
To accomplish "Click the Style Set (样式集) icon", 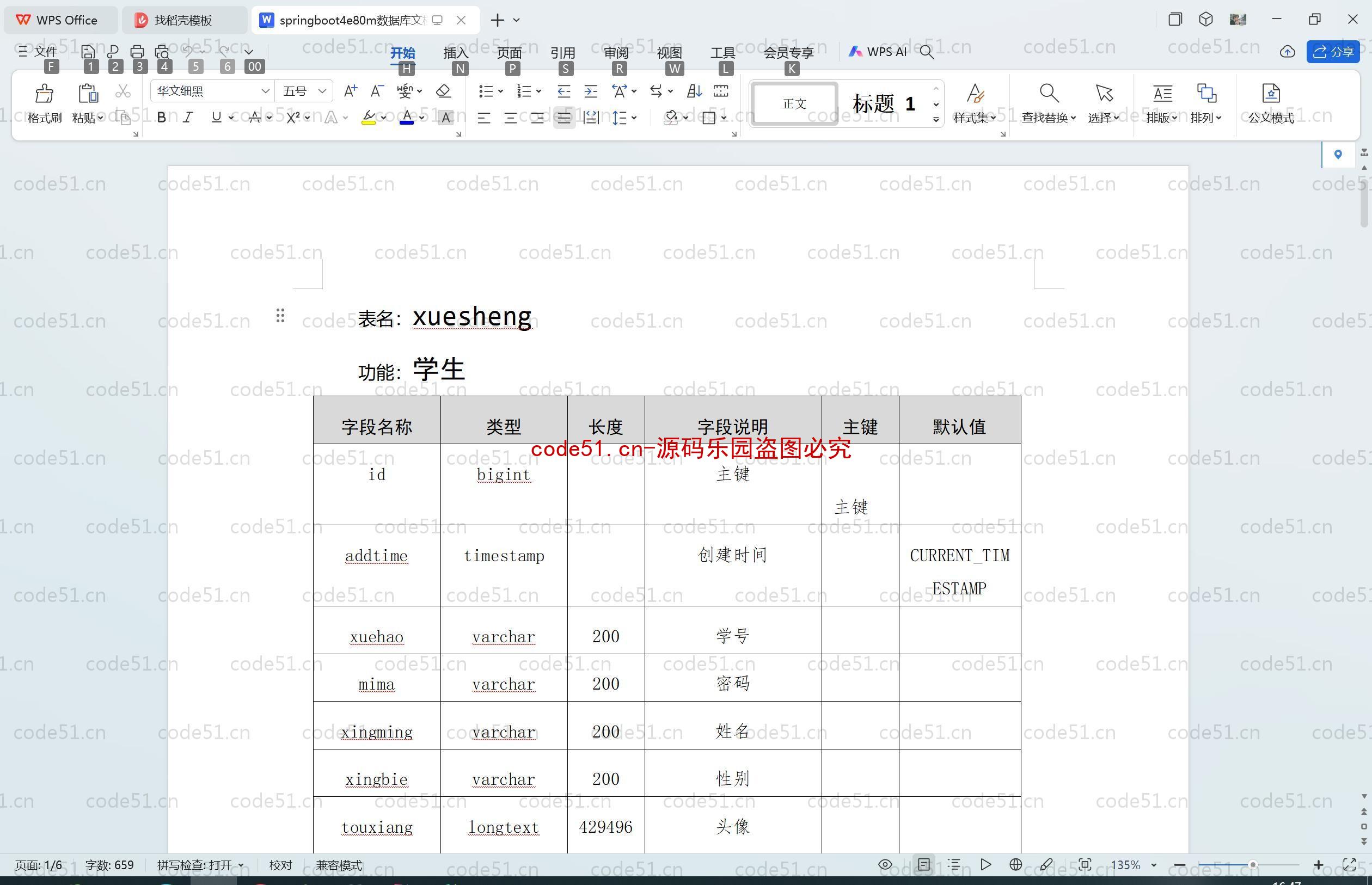I will pos(976,93).
